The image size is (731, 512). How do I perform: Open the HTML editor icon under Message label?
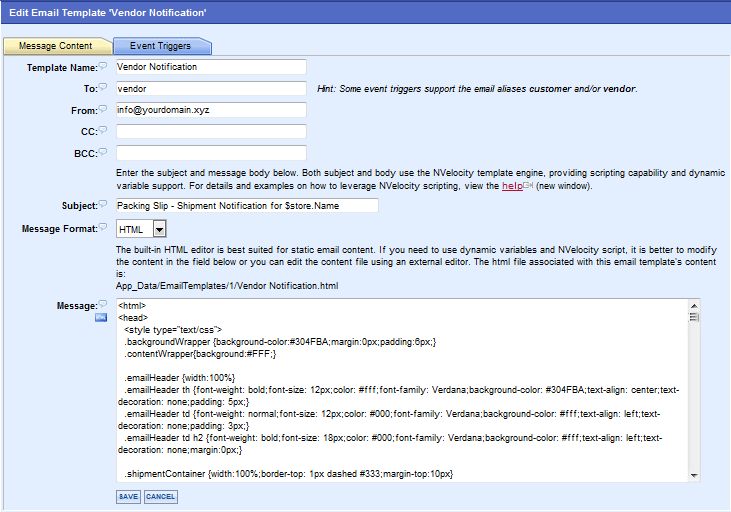point(101,318)
